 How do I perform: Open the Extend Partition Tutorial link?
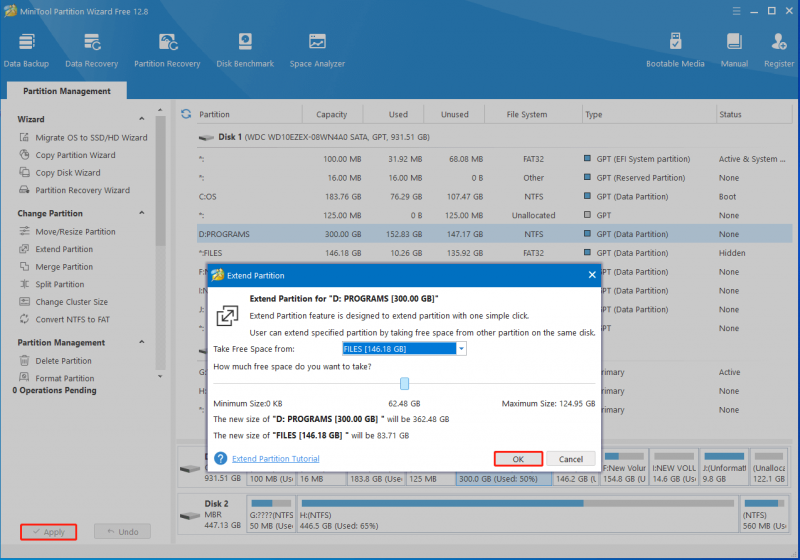tap(276, 459)
